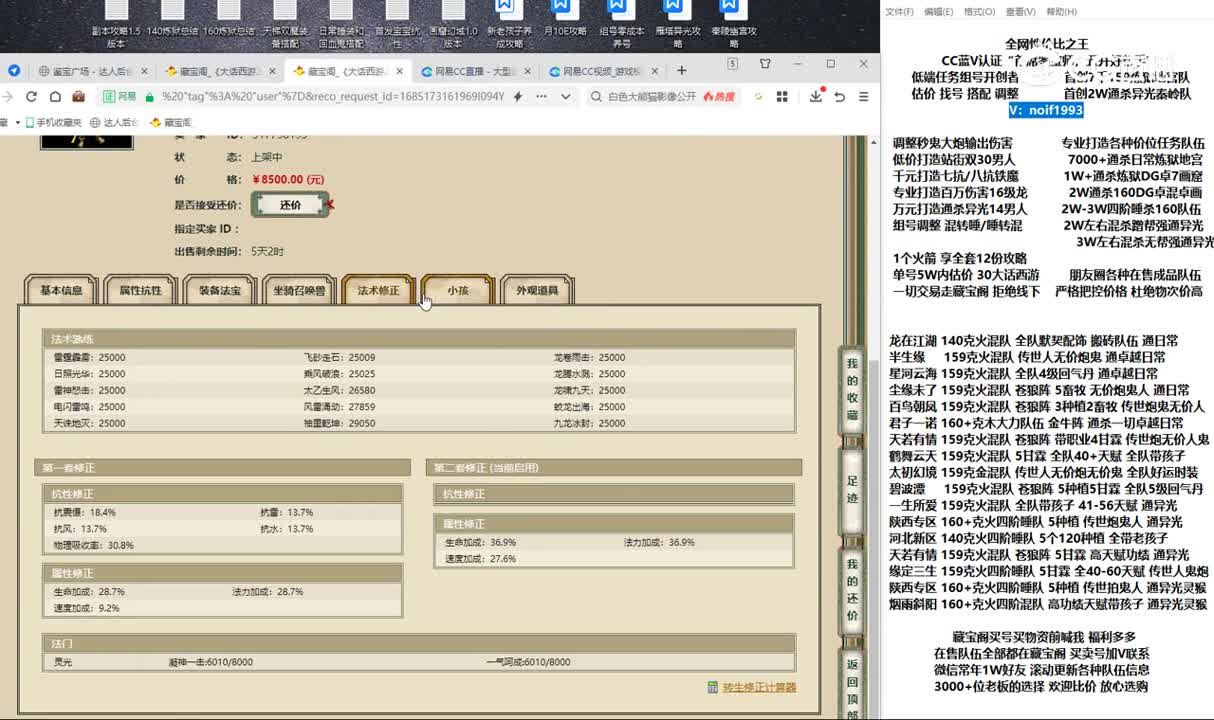This screenshot has height=720, width=1214.
Task: Open the address bar three-dots menu
Action: (541, 97)
